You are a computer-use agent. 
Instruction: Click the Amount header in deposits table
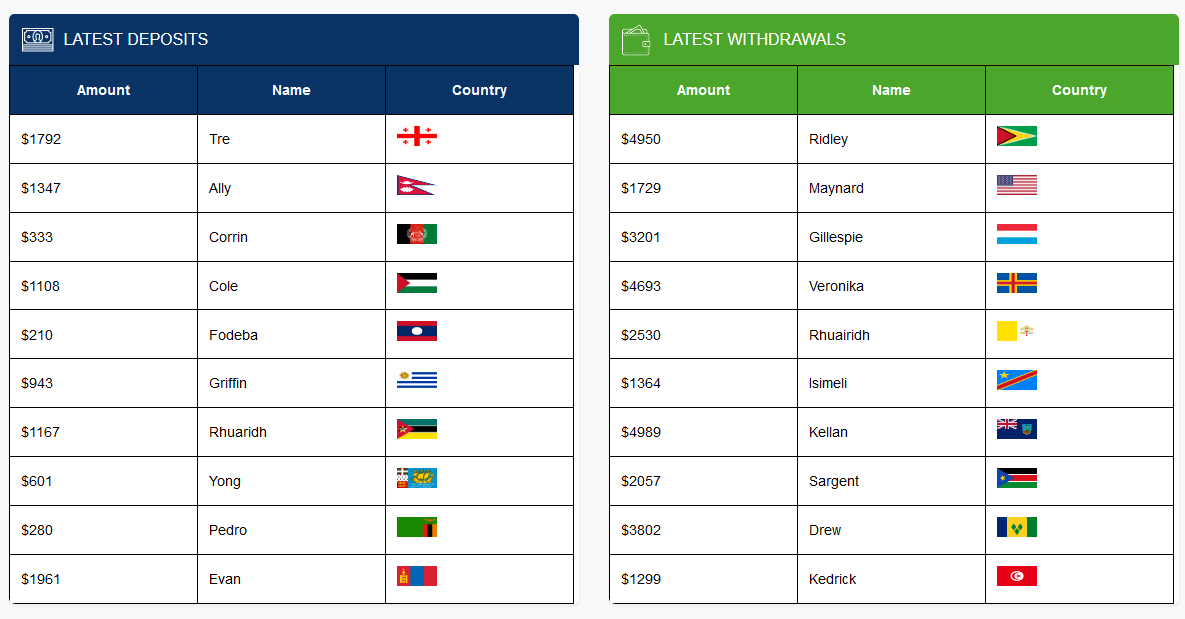(104, 90)
